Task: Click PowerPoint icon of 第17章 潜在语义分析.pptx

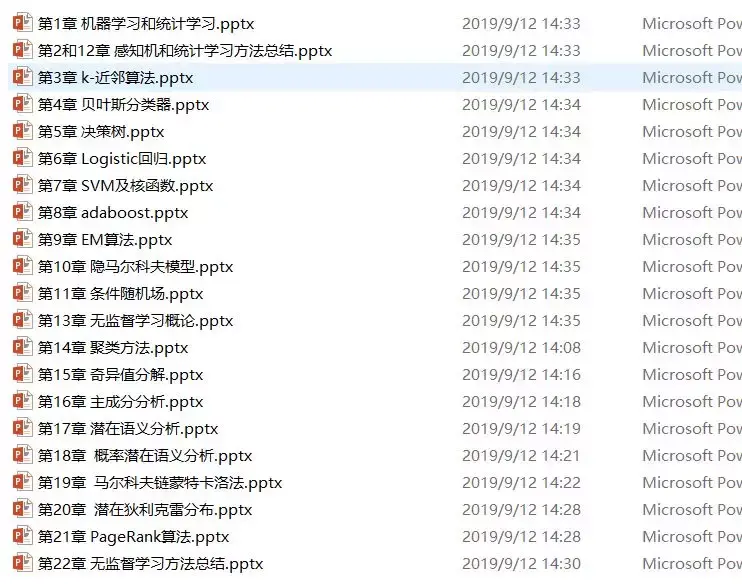Action: click(22, 428)
